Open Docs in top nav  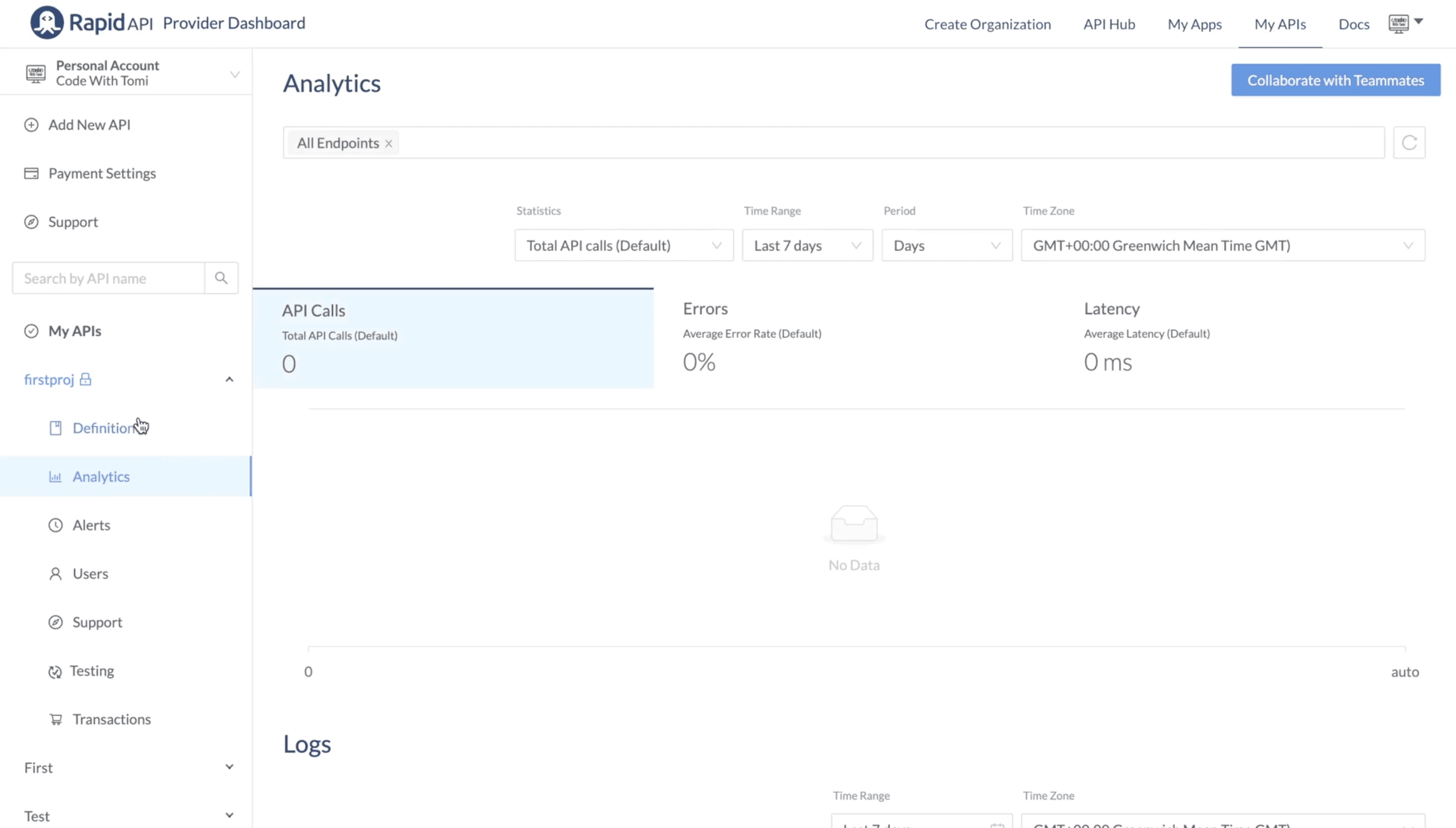[1354, 24]
